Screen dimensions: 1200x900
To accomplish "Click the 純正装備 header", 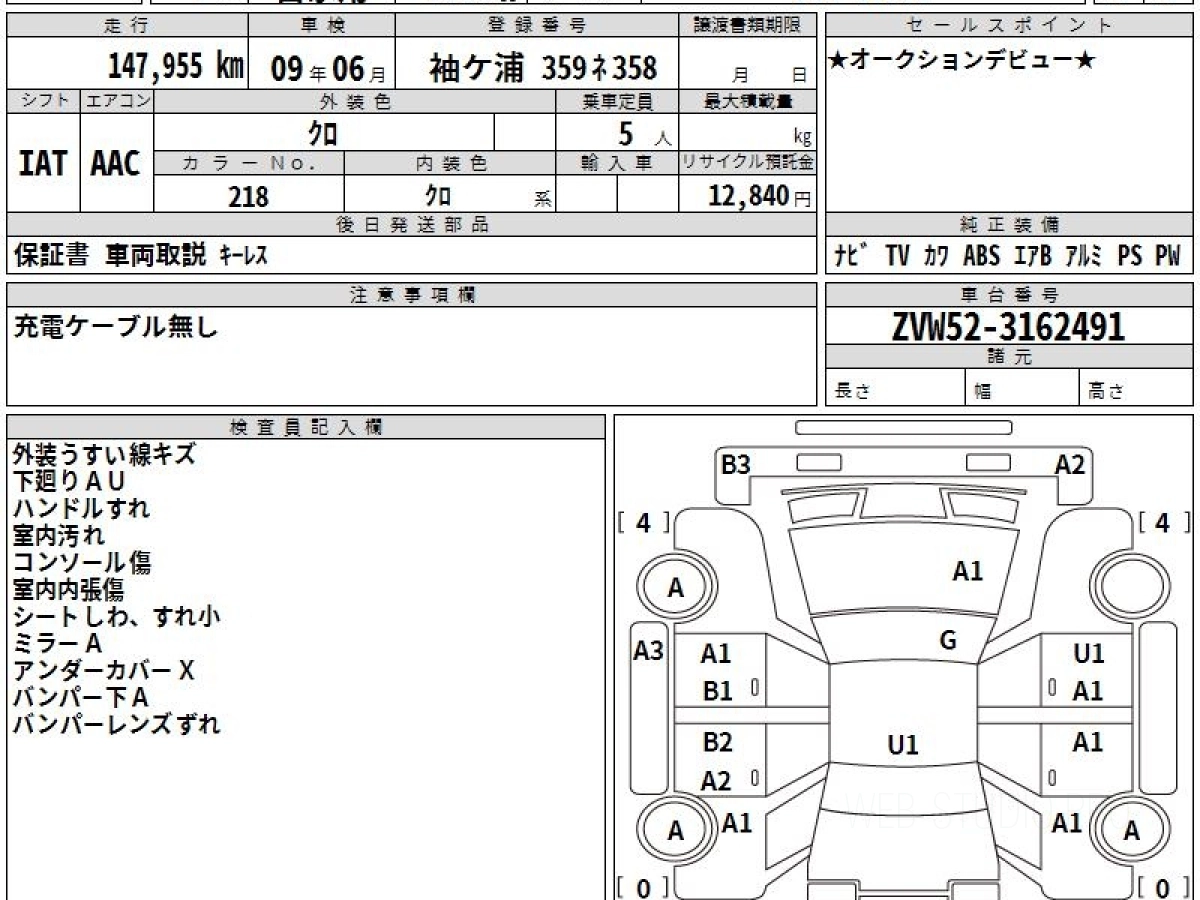I will 1009,225.
